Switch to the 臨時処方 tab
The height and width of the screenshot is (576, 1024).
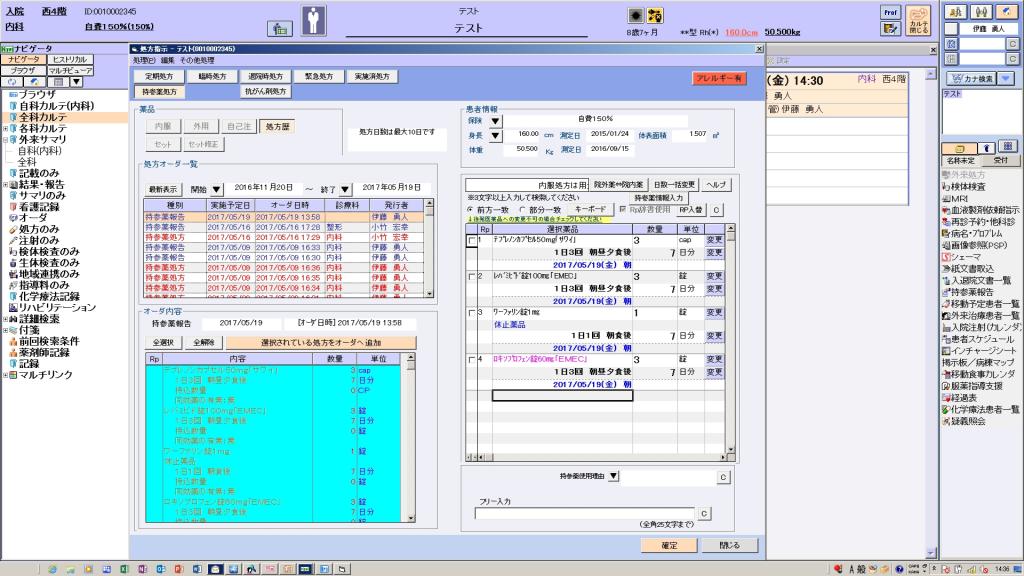point(212,76)
